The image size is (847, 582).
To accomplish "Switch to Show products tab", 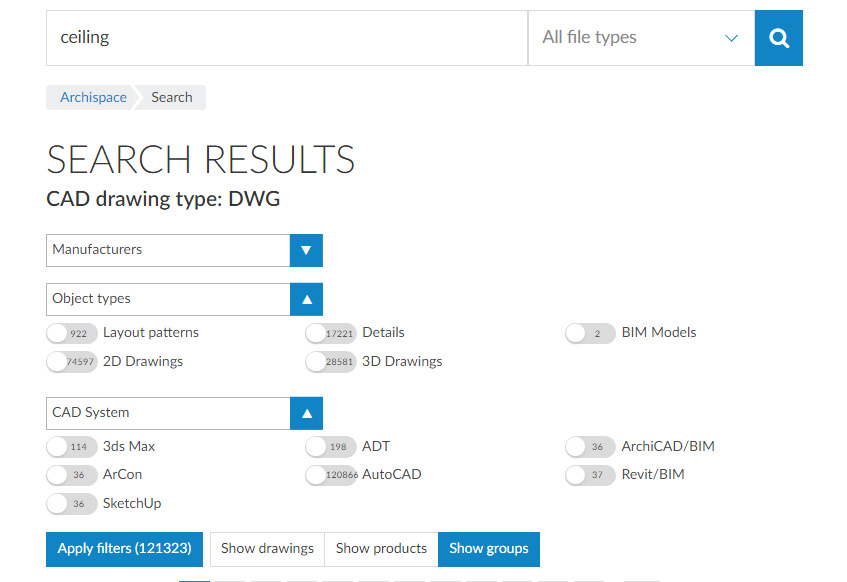I will click(381, 549).
